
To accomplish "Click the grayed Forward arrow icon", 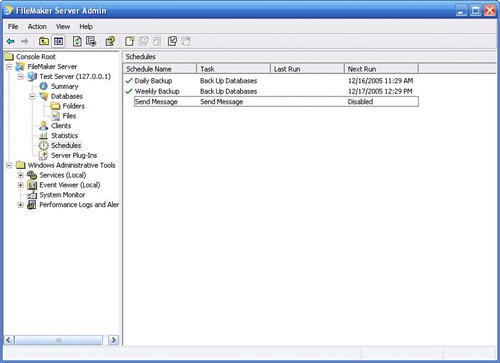I will click(x=24, y=41).
